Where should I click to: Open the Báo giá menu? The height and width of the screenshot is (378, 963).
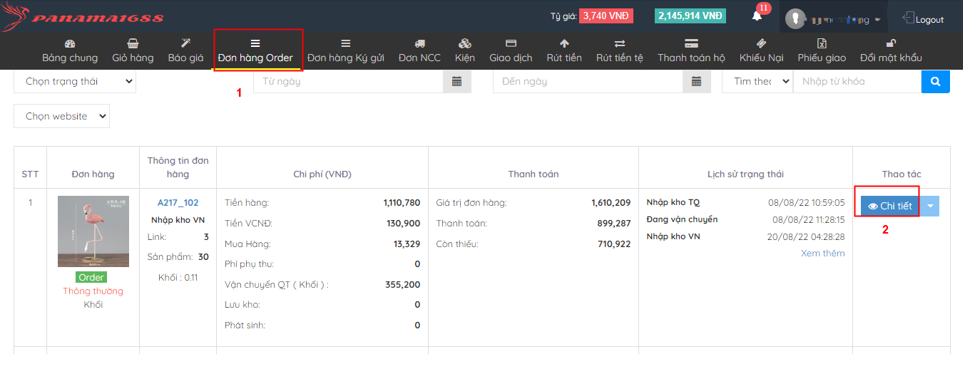pyautogui.click(x=185, y=51)
